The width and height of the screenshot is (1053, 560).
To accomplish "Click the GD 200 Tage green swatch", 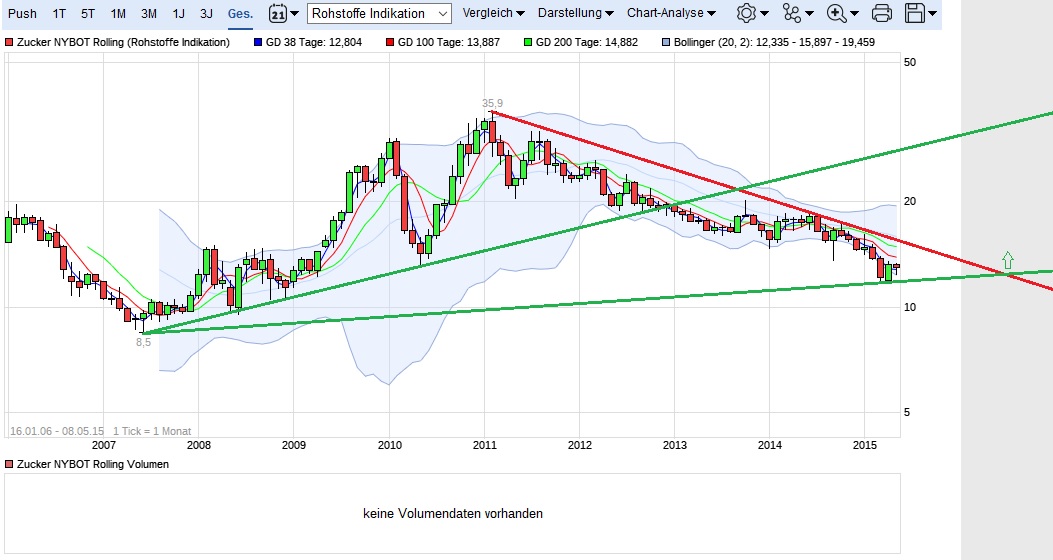I will coord(528,42).
